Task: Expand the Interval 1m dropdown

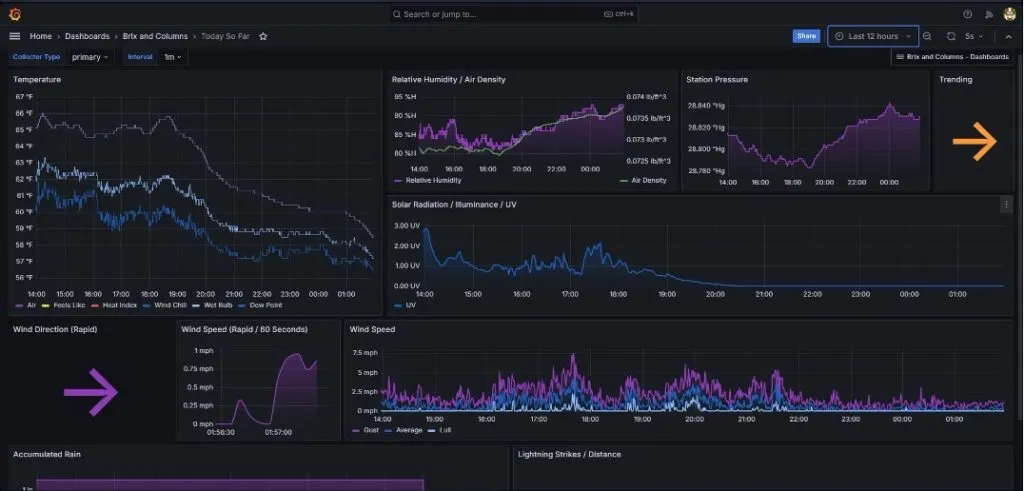Action: [173, 57]
